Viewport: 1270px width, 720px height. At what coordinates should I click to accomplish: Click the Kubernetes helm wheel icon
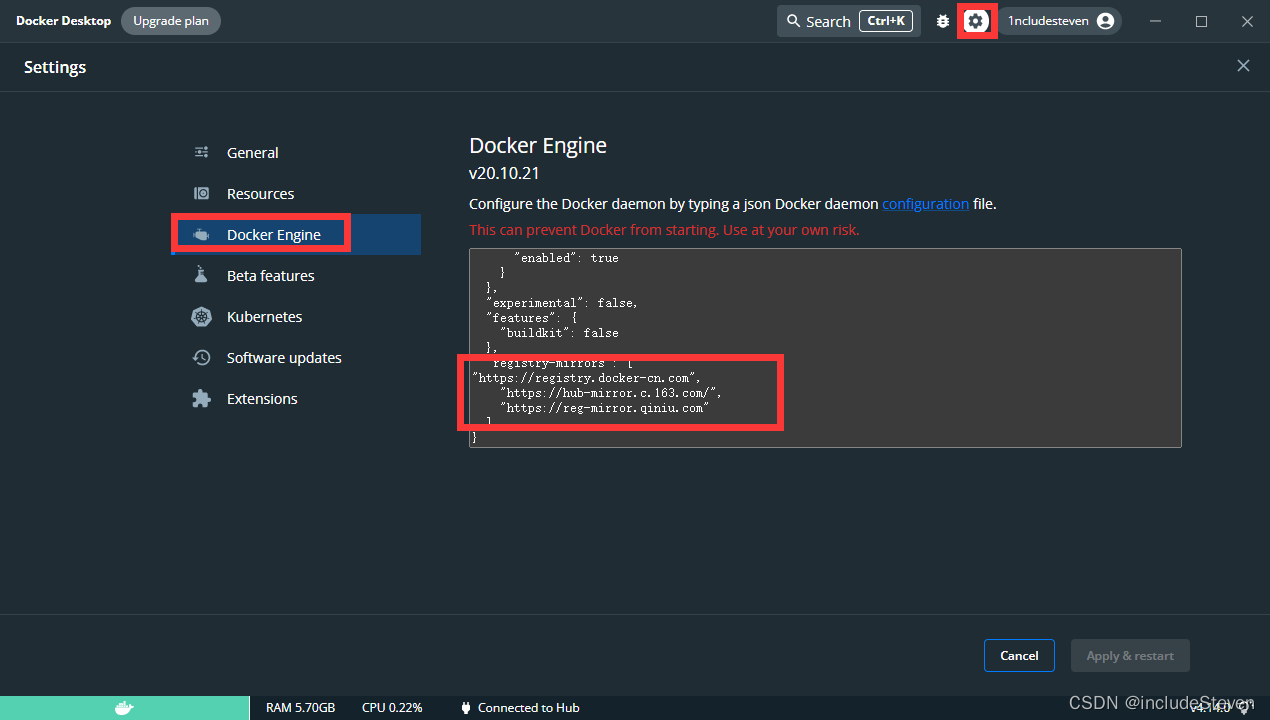click(x=201, y=317)
